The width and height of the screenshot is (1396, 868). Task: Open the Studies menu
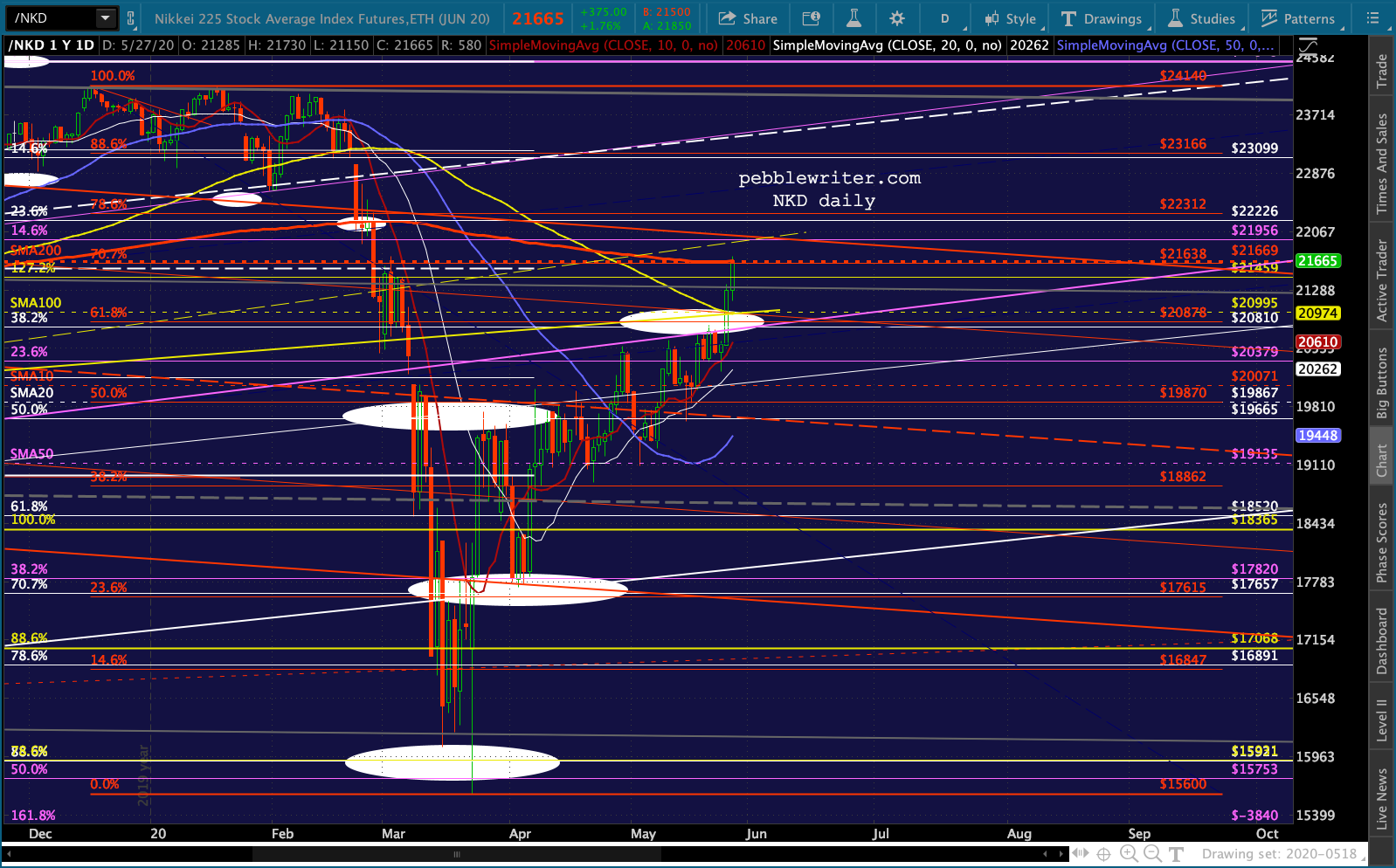(1202, 18)
